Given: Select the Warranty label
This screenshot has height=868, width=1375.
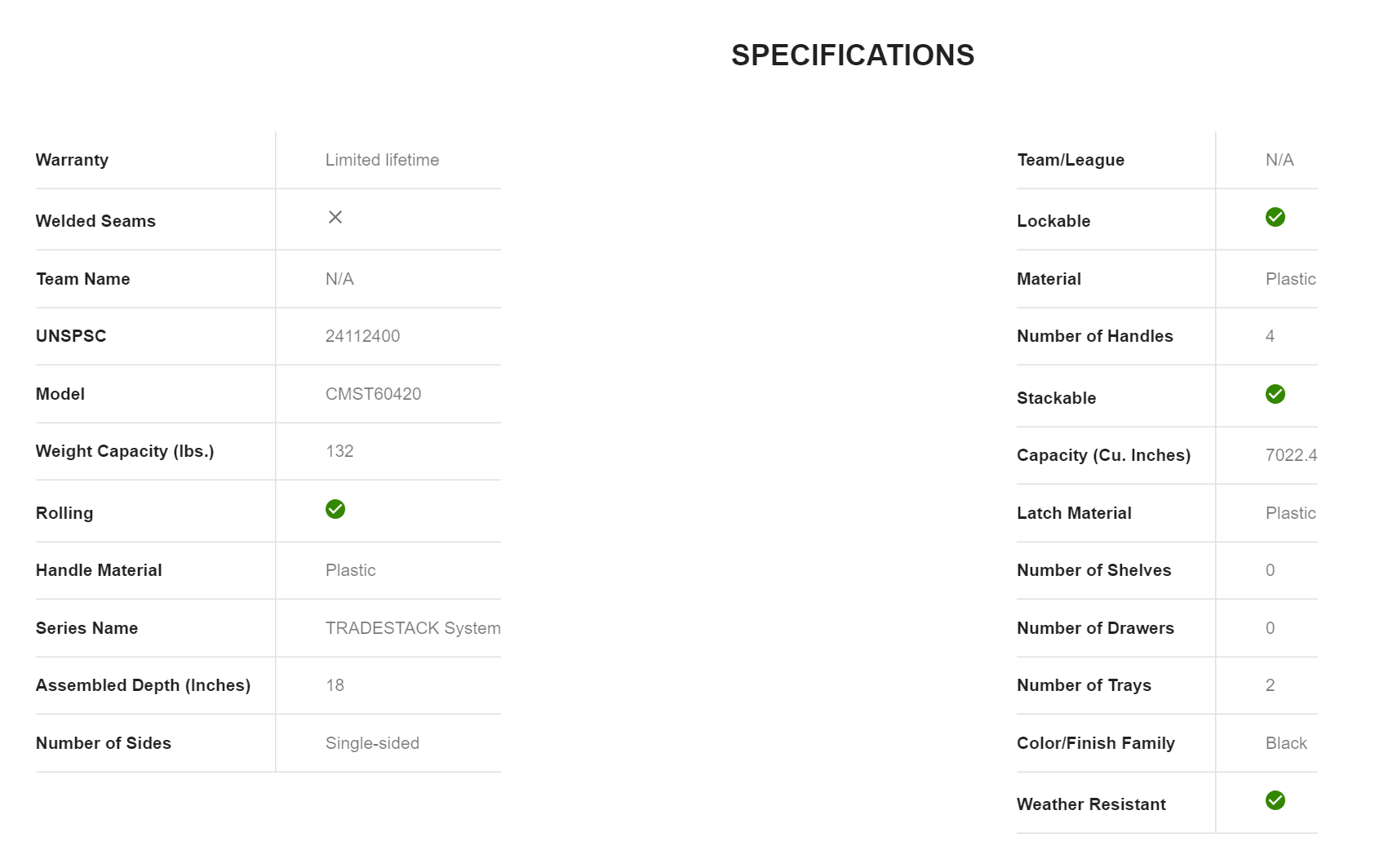Looking at the screenshot, I should click(x=72, y=160).
